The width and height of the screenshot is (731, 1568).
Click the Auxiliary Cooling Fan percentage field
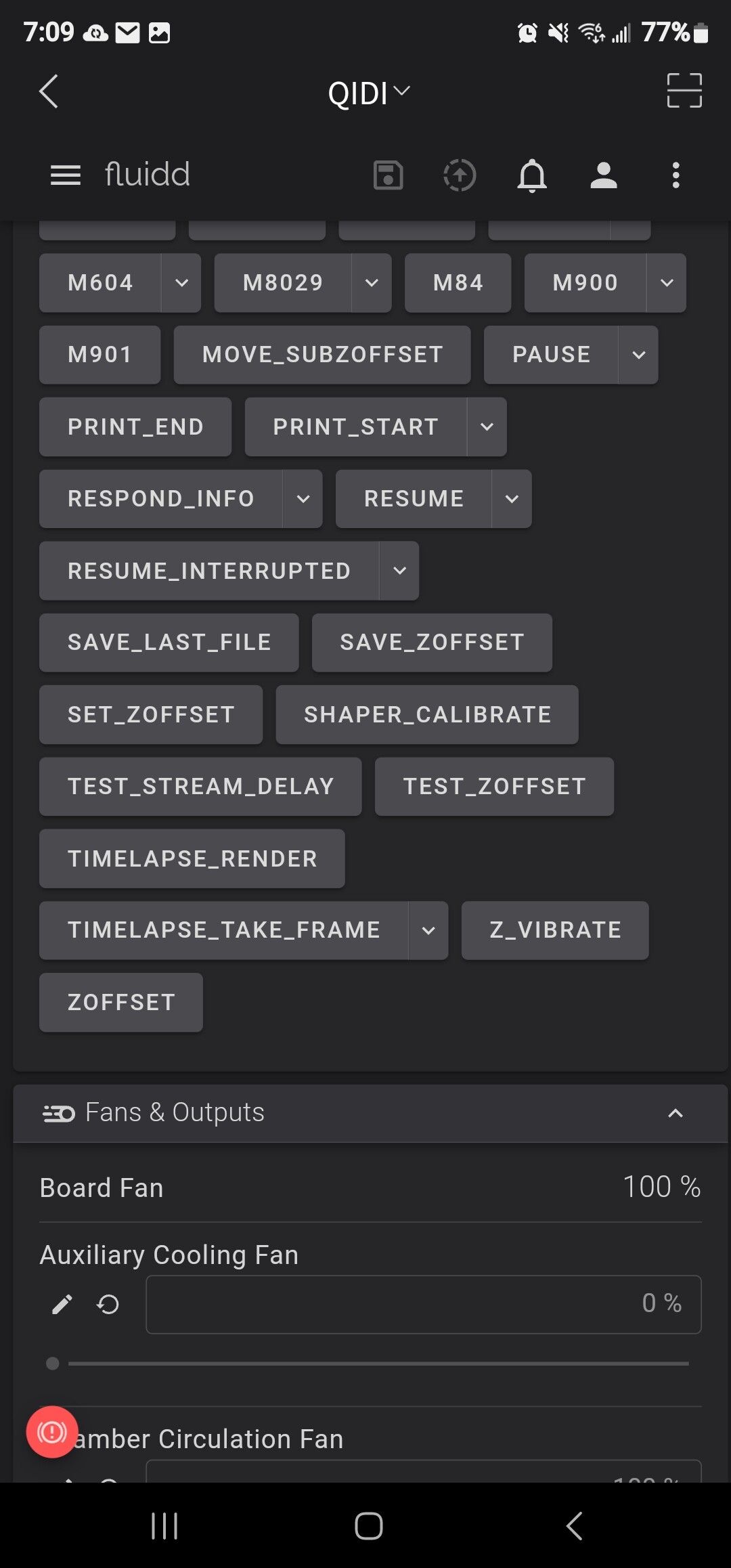[x=424, y=1305]
